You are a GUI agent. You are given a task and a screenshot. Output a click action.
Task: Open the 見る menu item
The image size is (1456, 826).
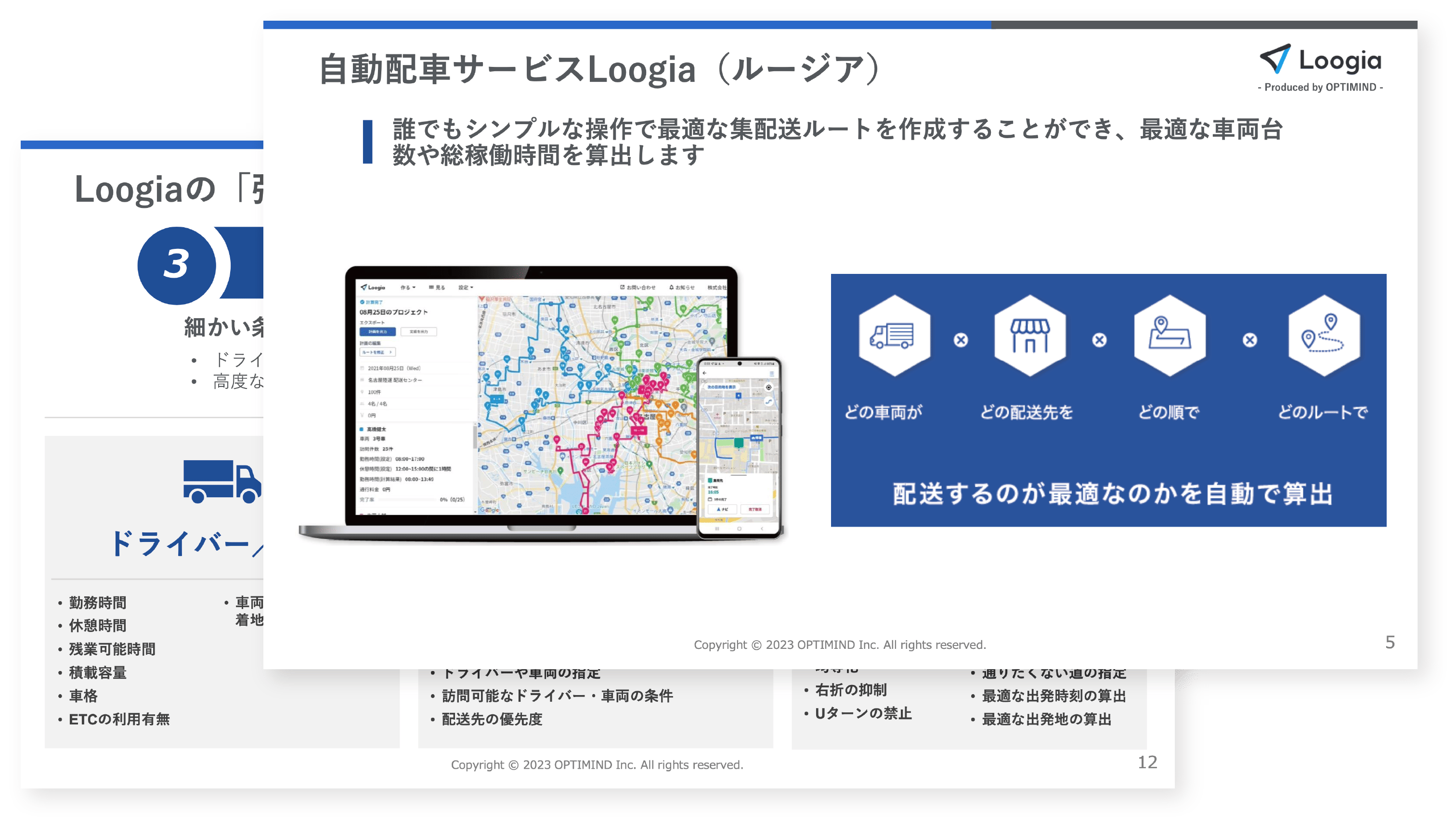coord(437,288)
